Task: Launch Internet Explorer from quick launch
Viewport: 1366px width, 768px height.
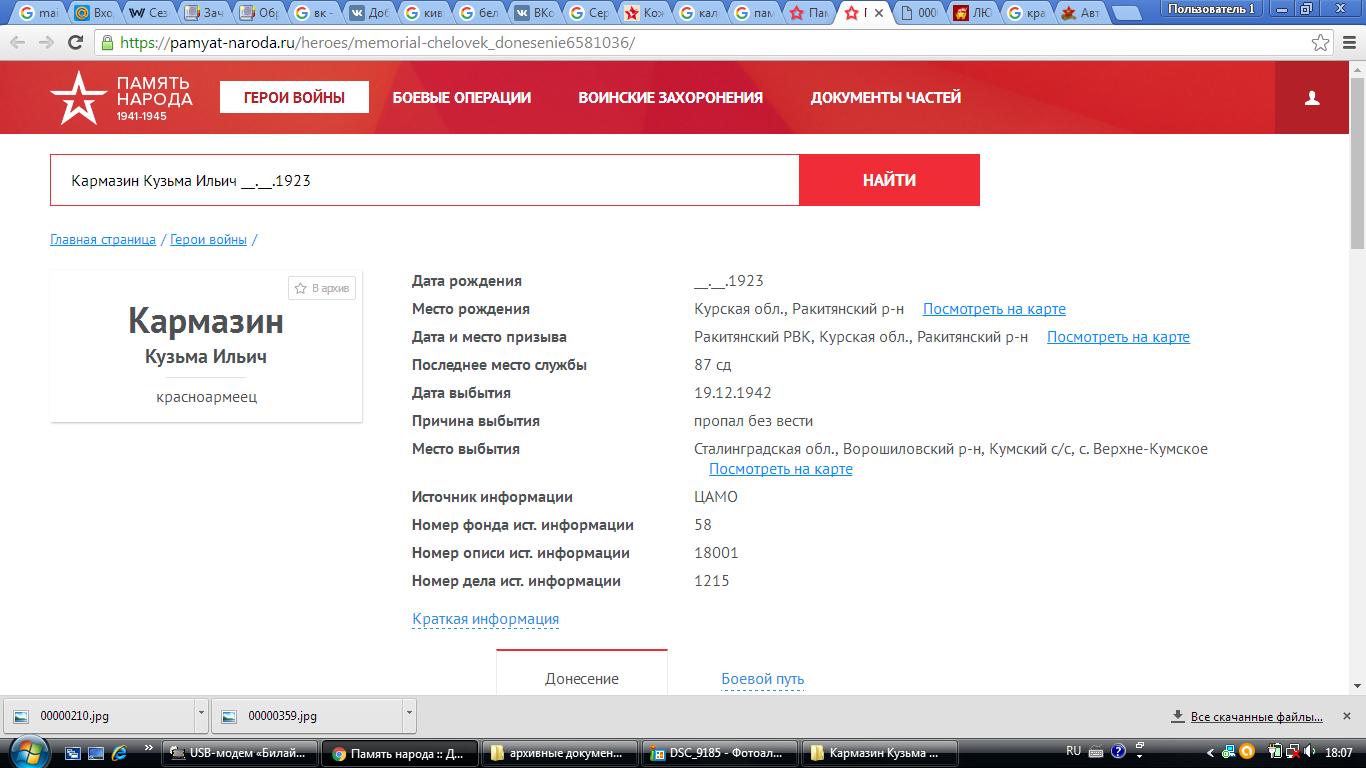Action: 119,752
